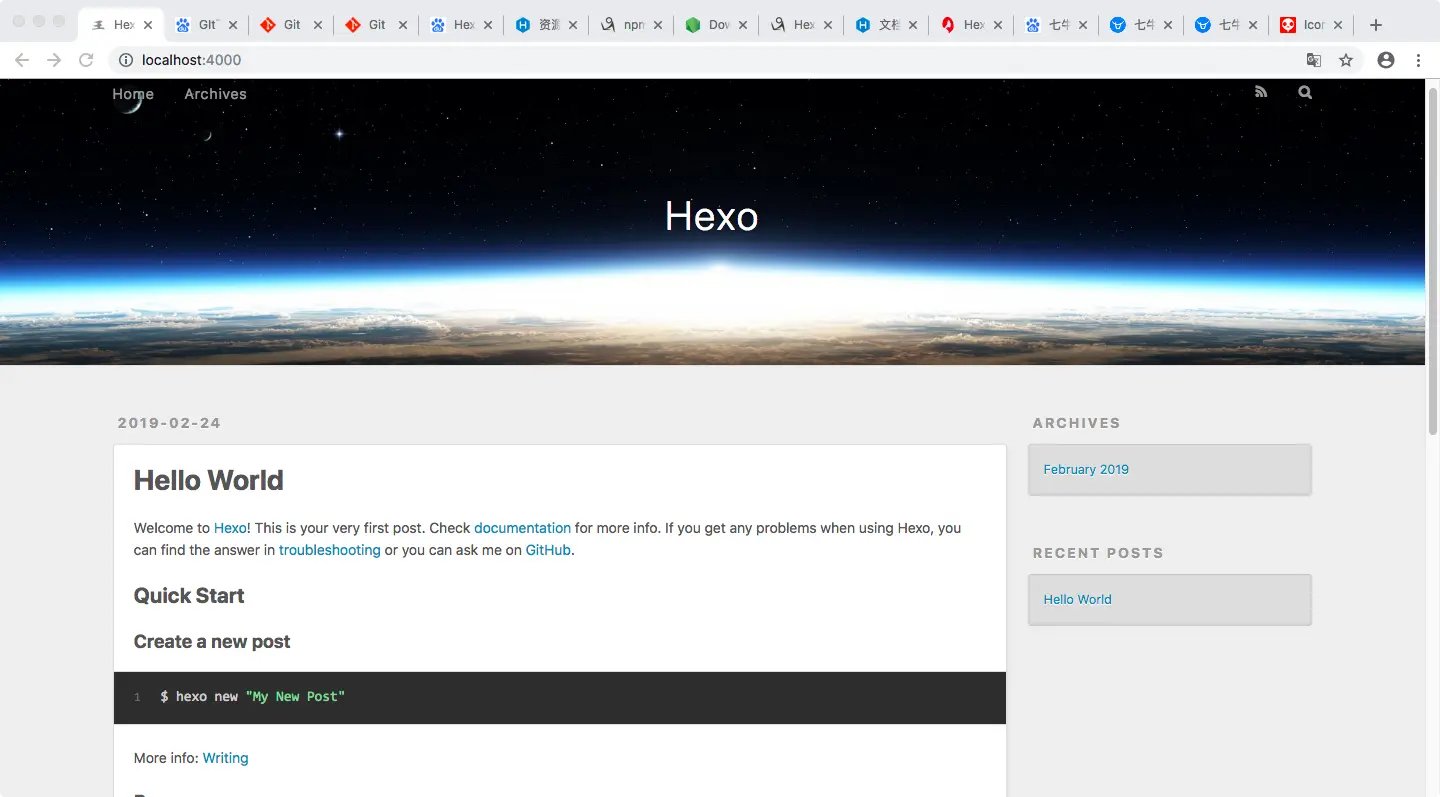
Task: Open the Home navigation item
Action: [x=133, y=94]
